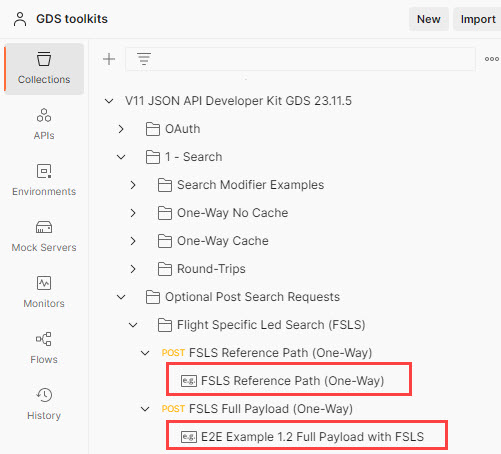Click the collections filter search field
The image size is (501, 454).
tap(300, 59)
